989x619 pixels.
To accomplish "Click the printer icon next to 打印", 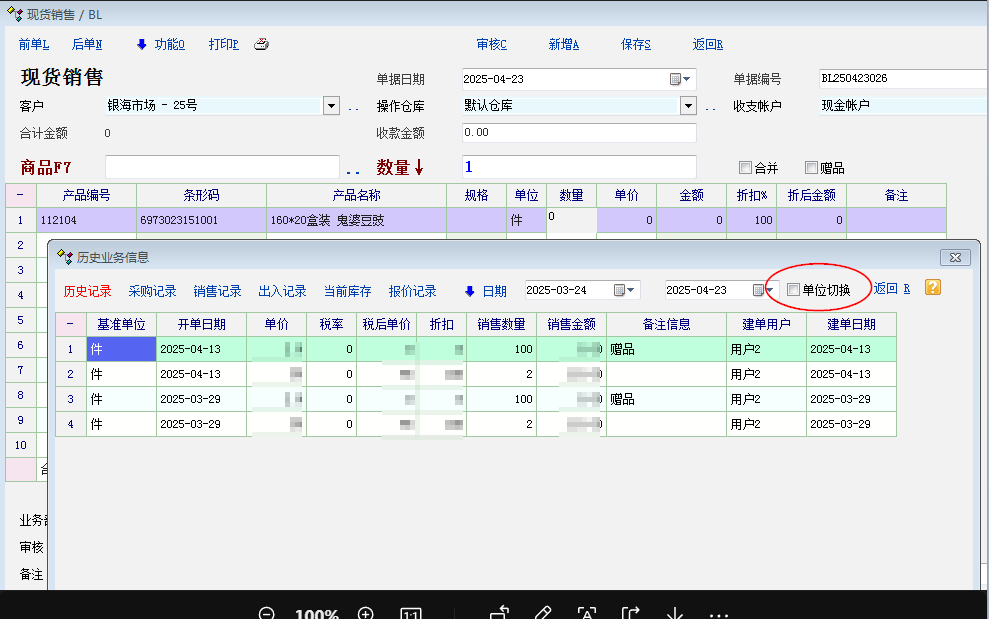I will pos(261,44).
